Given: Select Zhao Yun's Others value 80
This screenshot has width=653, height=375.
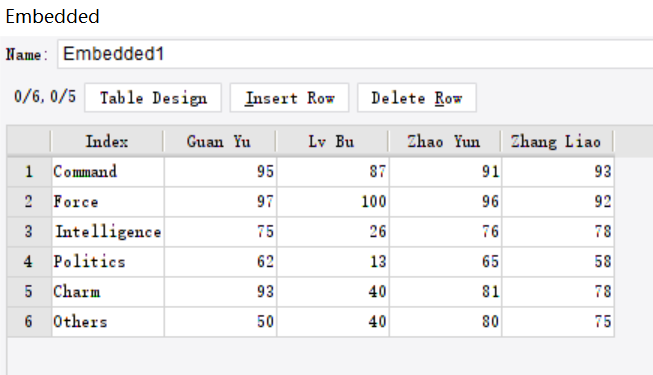Looking at the screenshot, I should (446, 322).
